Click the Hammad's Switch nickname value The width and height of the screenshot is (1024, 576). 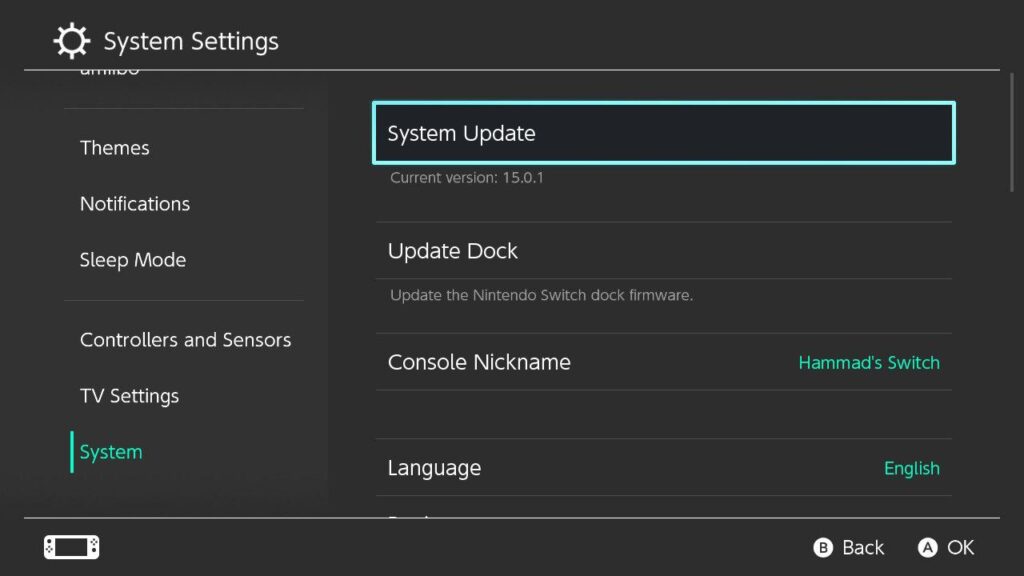pyautogui.click(x=868, y=362)
